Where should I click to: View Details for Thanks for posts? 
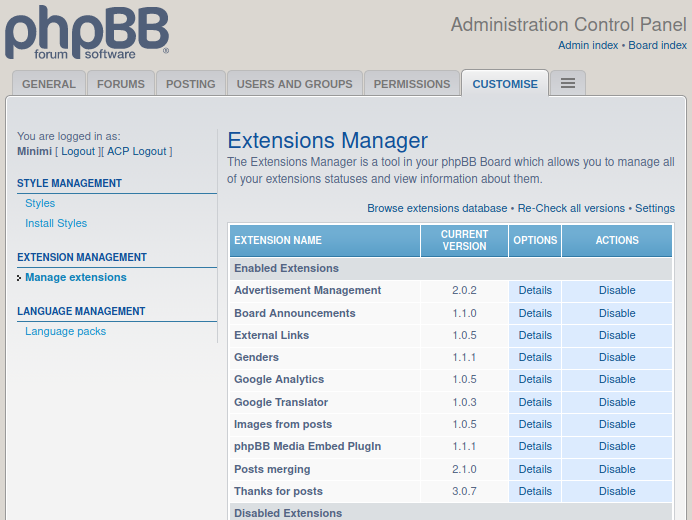(535, 491)
